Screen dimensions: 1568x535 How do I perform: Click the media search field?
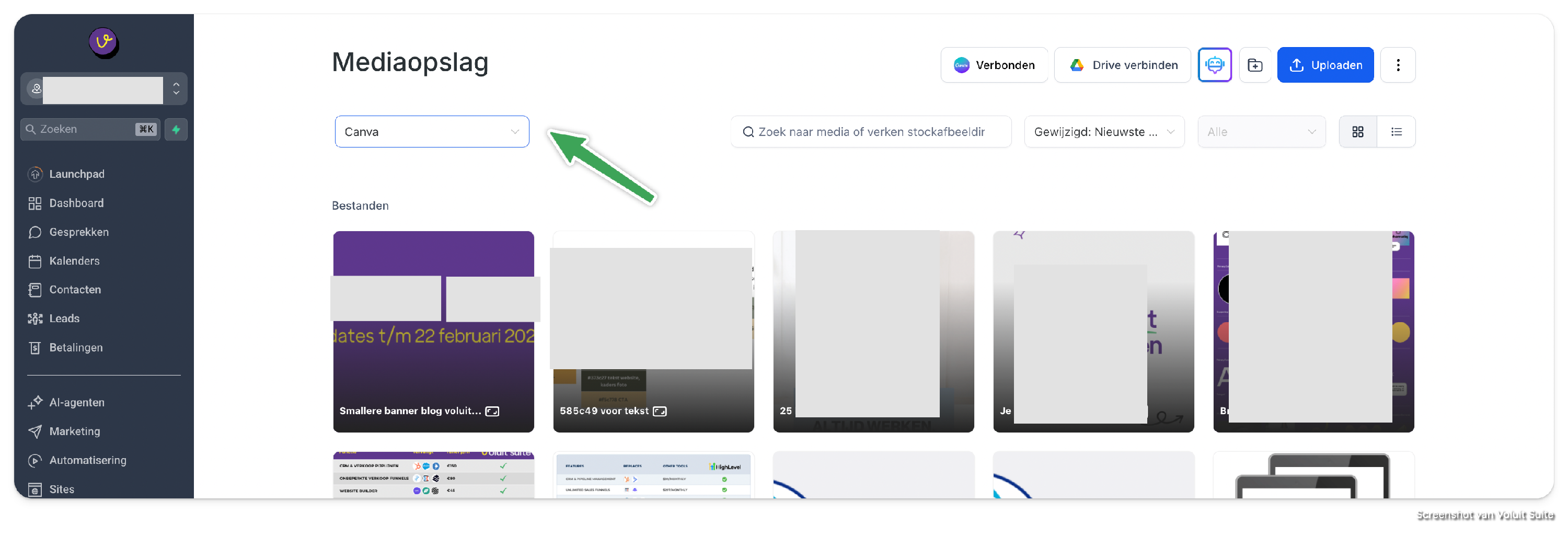point(871,132)
